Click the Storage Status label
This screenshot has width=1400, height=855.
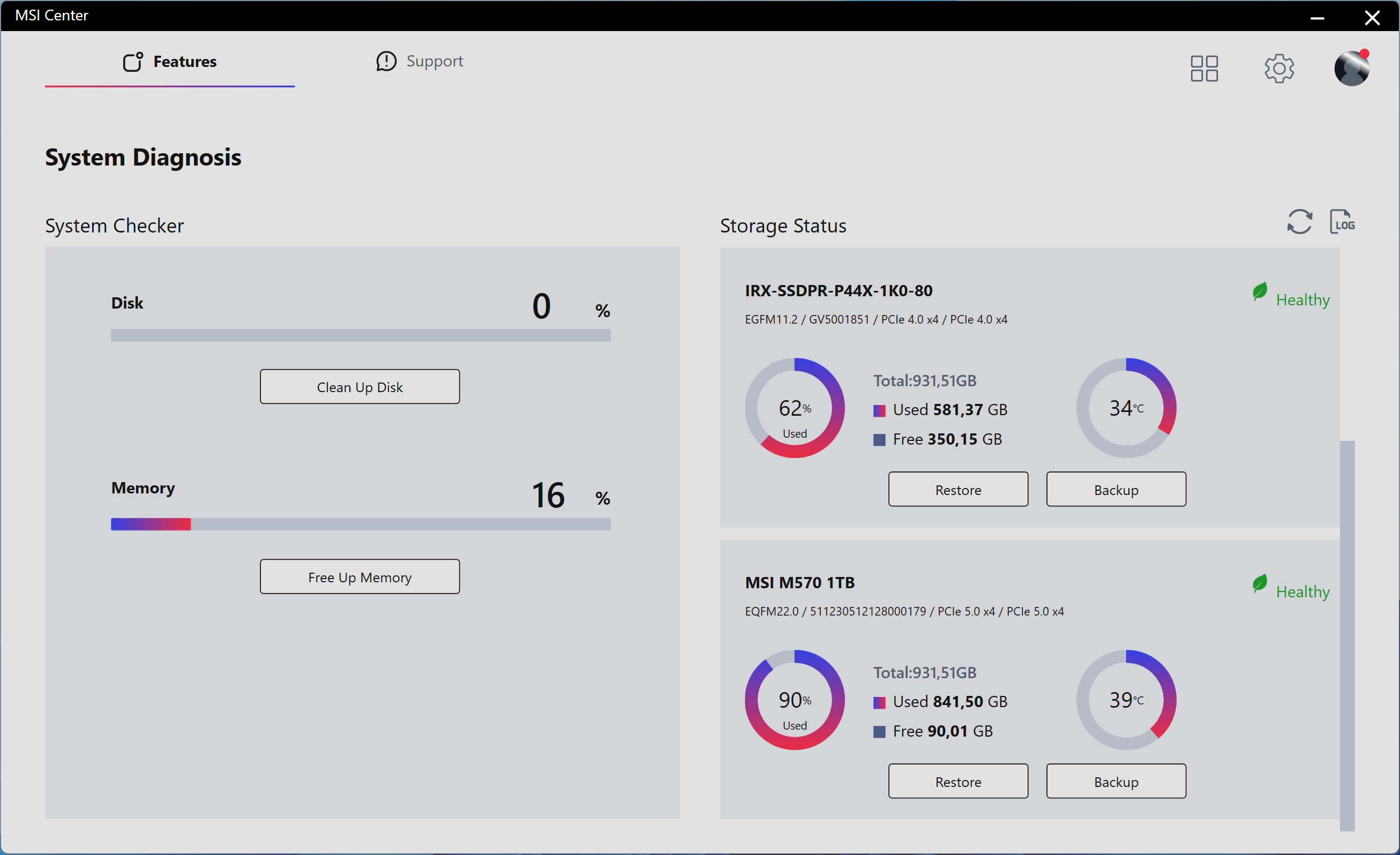coord(783,226)
